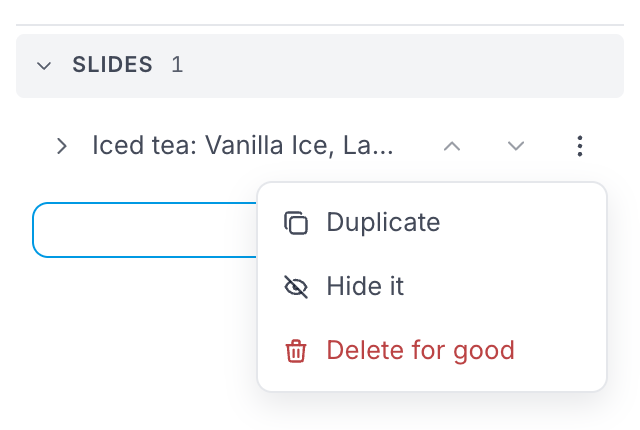Open the three-dot options menu for the slide
The image size is (640, 430).
click(580, 146)
